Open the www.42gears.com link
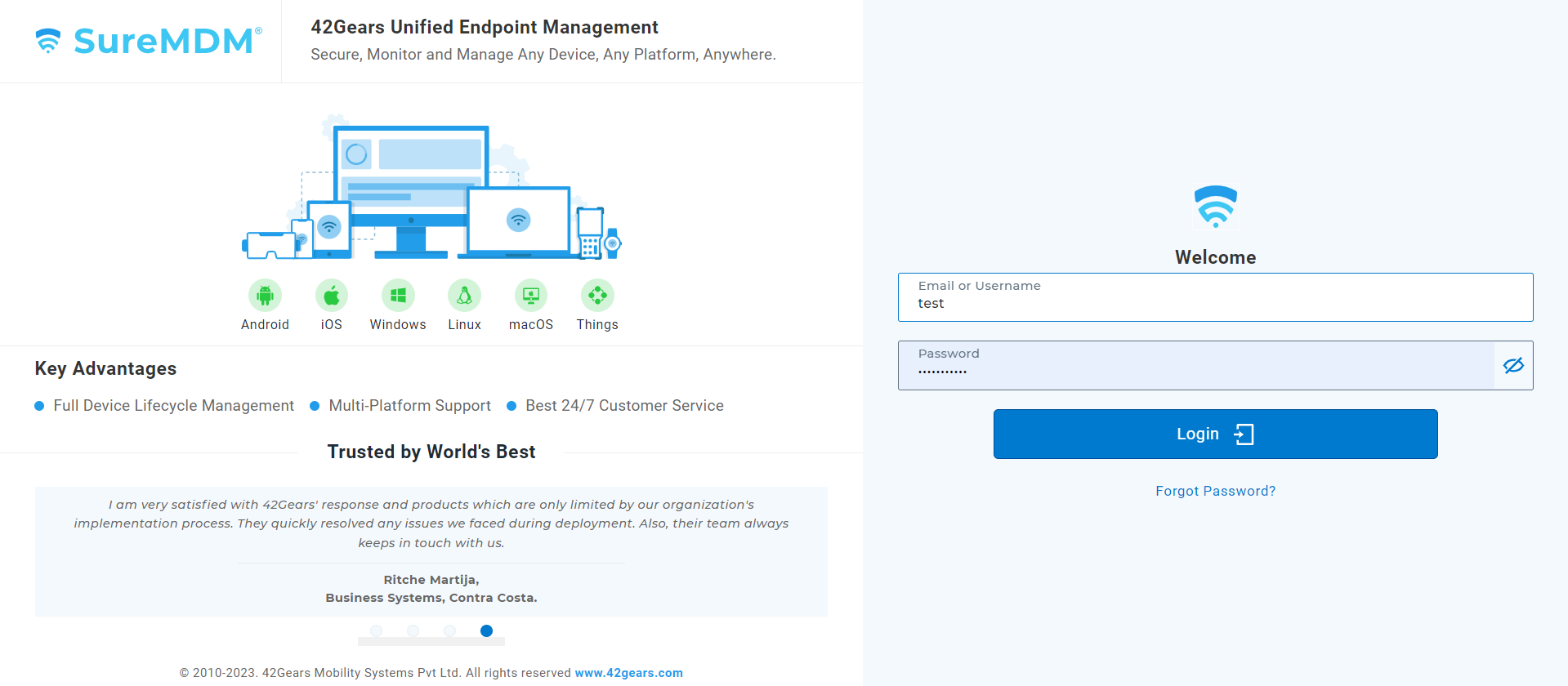 click(628, 673)
